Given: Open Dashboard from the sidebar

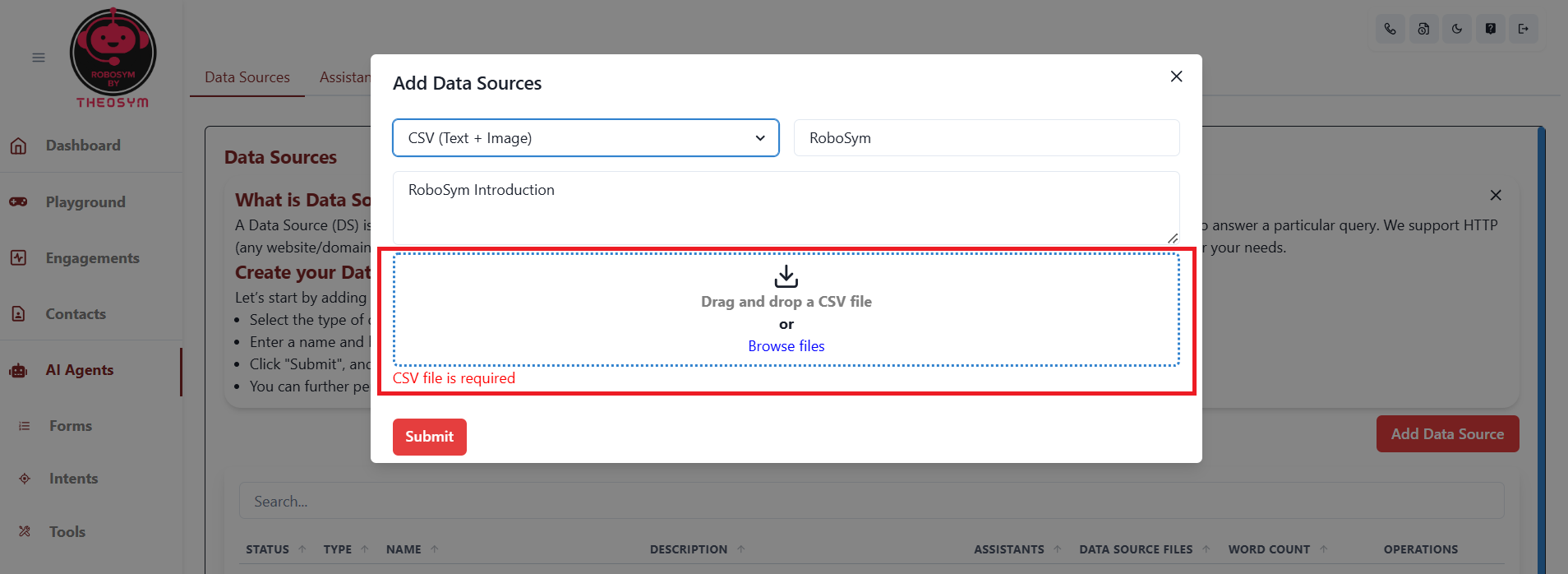Looking at the screenshot, I should pyautogui.click(x=83, y=146).
